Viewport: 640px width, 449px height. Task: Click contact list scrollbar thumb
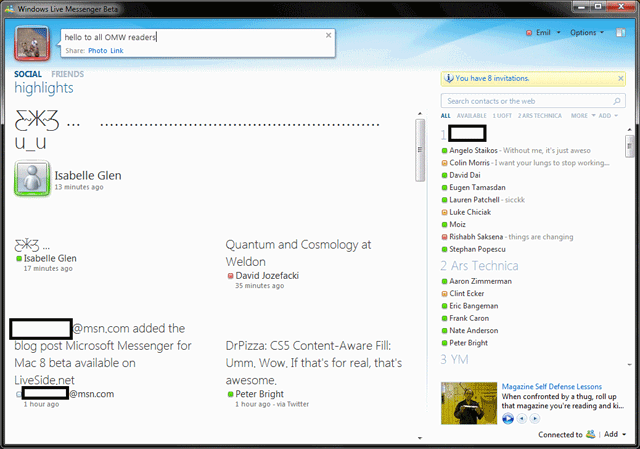pos(629,145)
